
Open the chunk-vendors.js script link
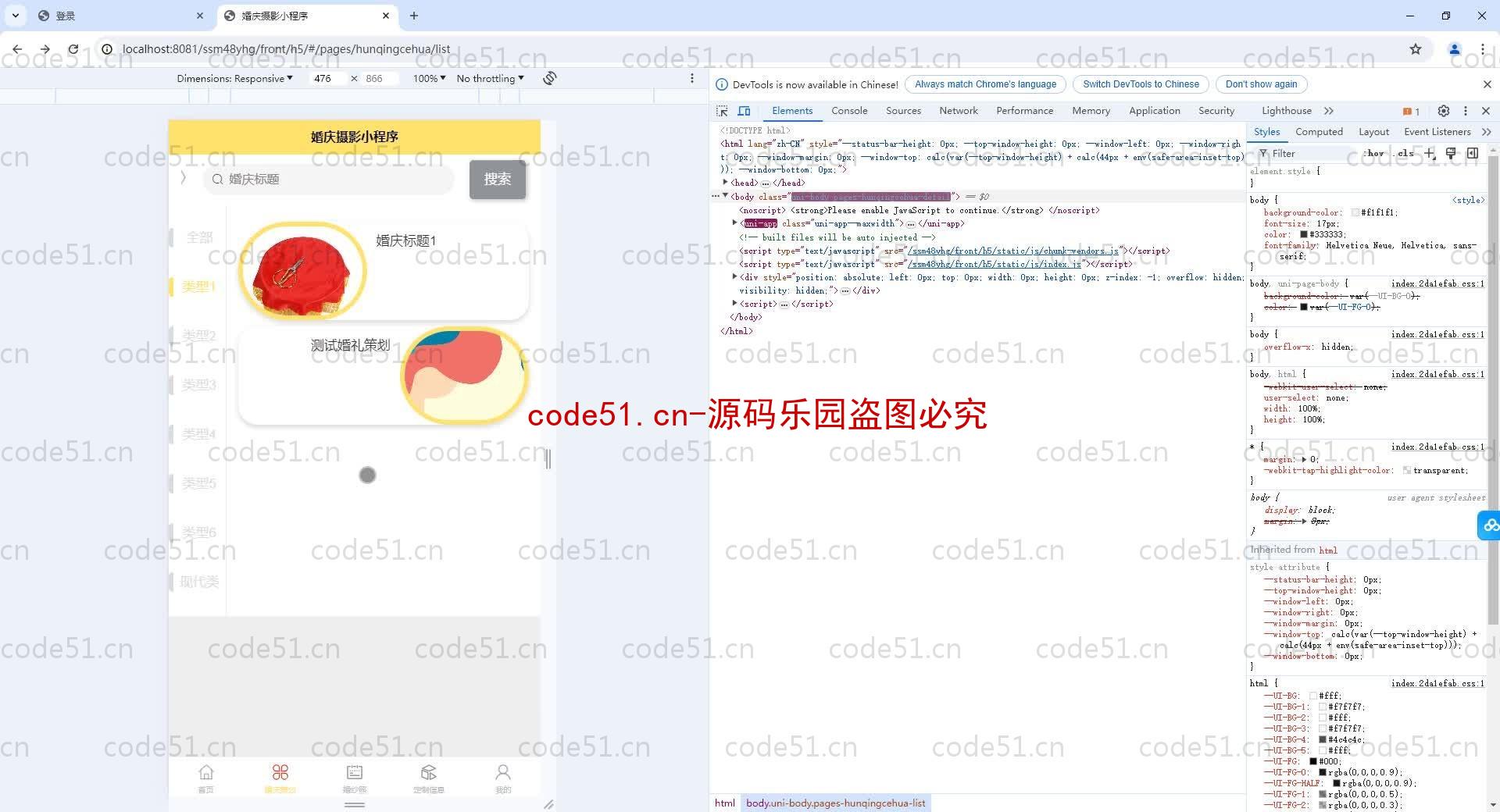pos(1013,251)
